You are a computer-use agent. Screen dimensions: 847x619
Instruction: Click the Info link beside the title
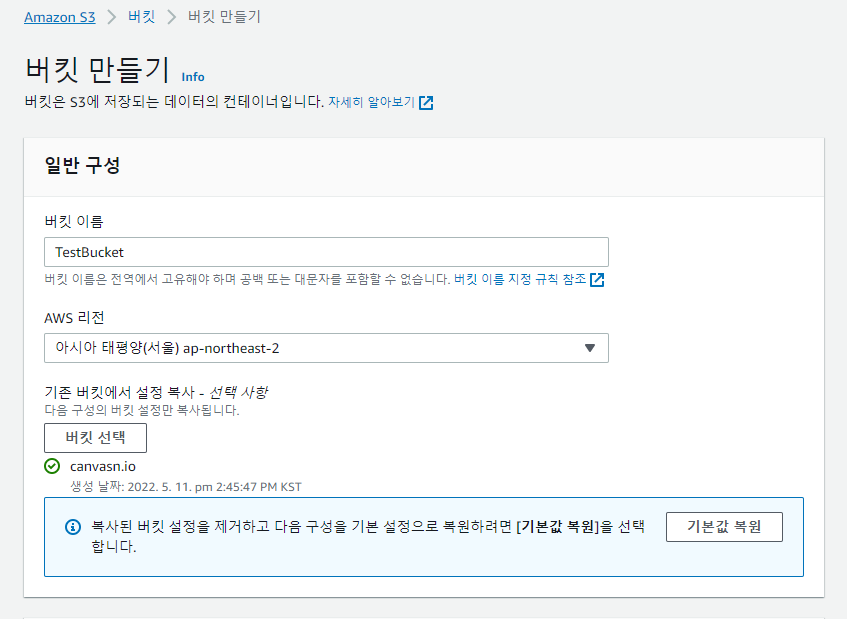tap(193, 77)
